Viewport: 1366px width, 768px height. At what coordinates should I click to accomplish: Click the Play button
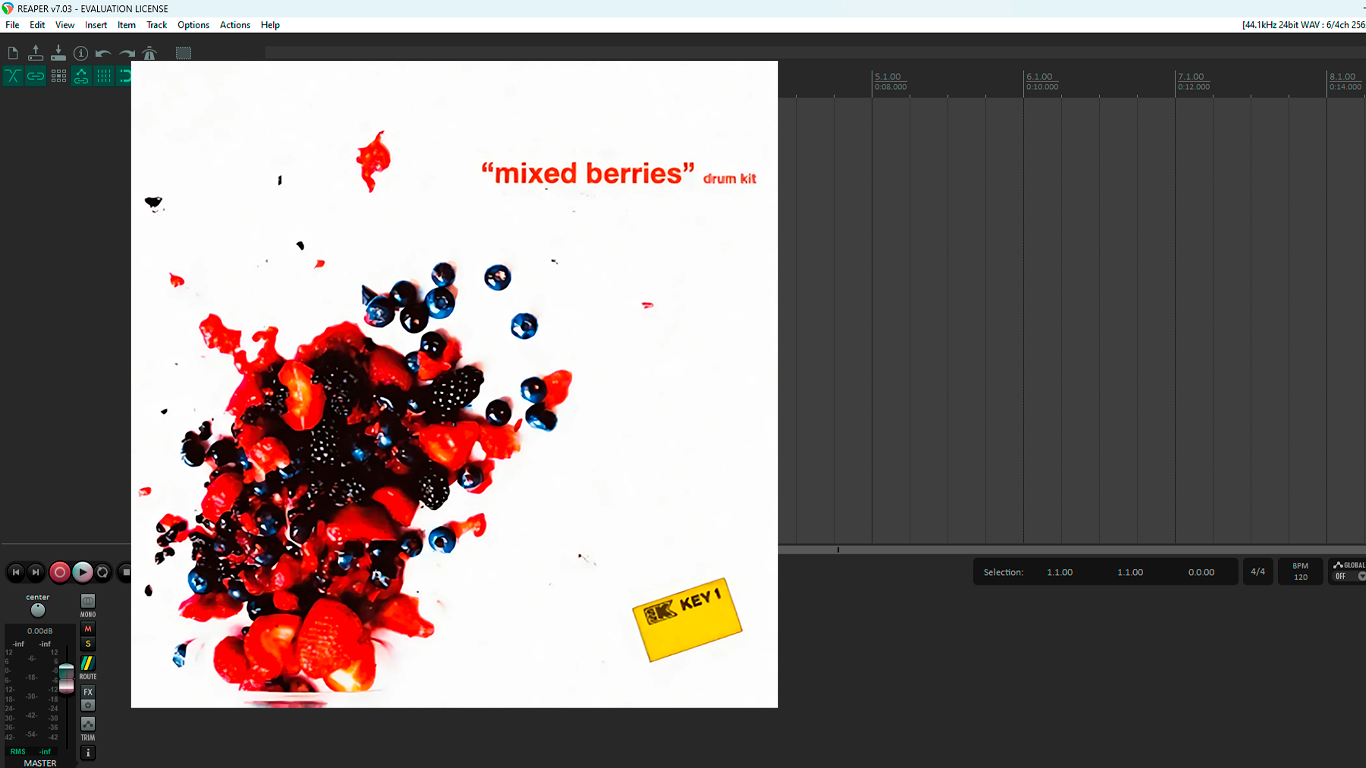click(83, 572)
